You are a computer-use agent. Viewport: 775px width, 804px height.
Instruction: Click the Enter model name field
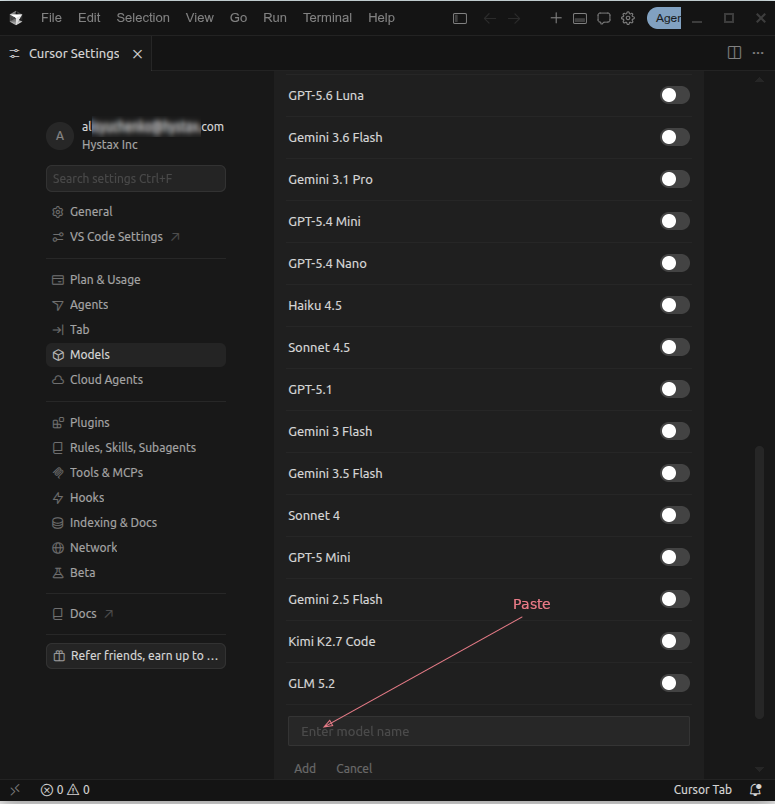point(489,731)
